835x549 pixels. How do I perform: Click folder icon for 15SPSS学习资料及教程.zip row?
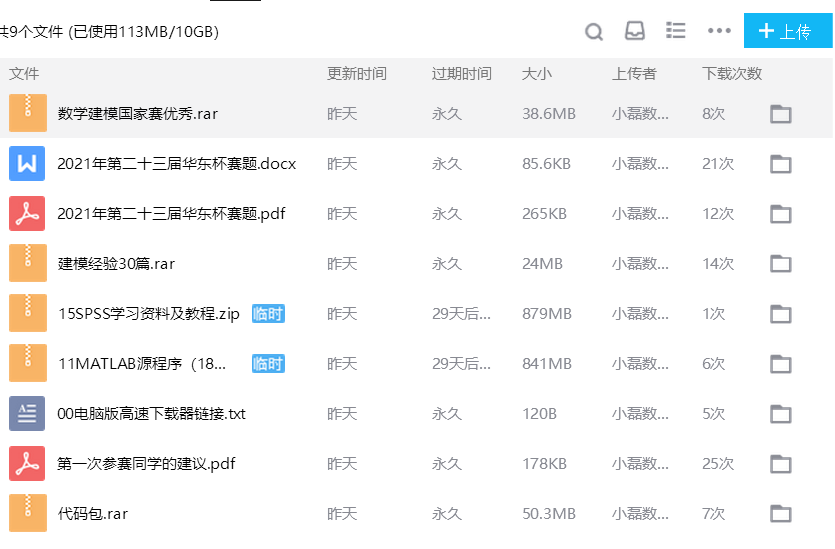click(x=781, y=314)
